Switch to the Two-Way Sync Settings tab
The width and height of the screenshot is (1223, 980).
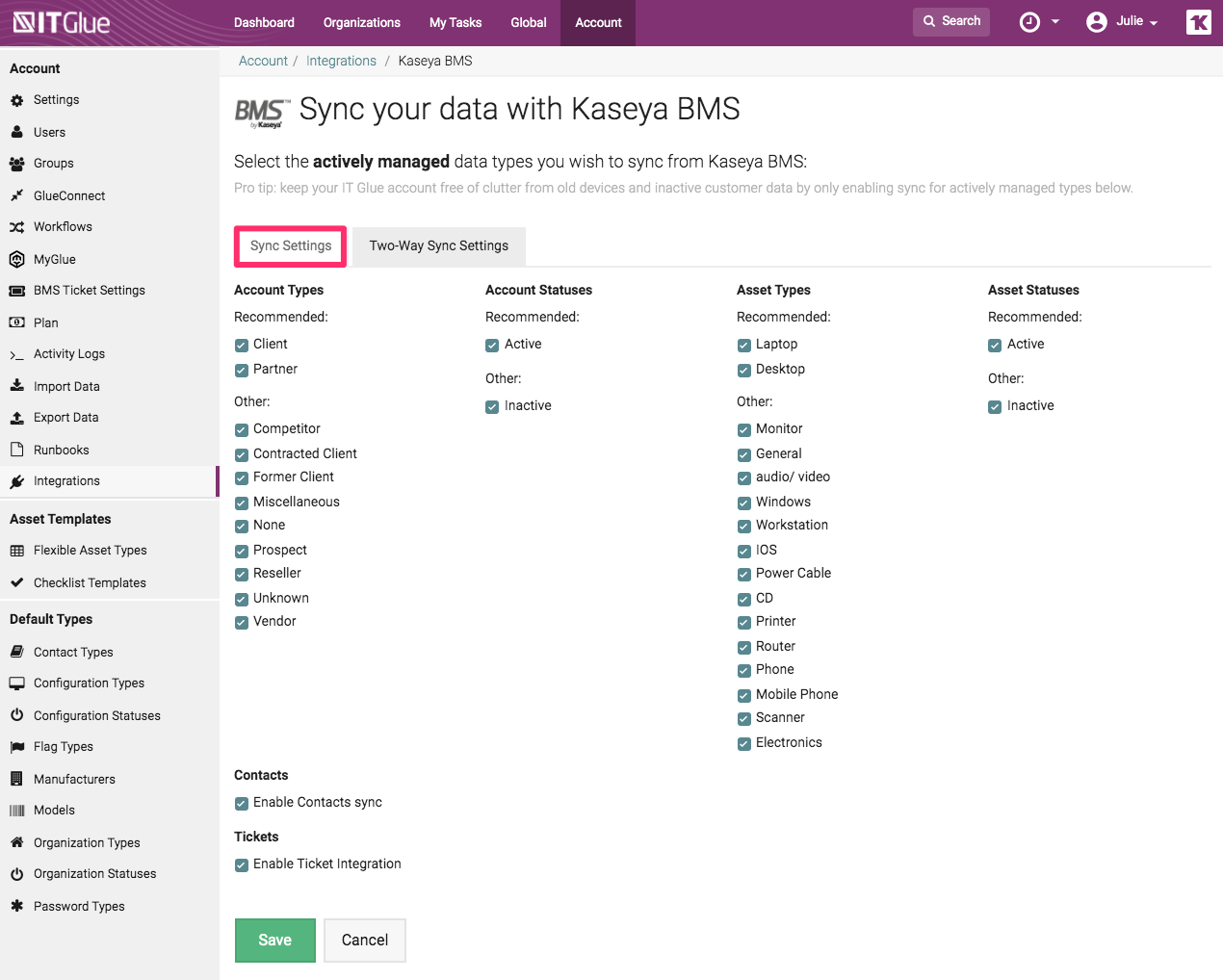438,245
